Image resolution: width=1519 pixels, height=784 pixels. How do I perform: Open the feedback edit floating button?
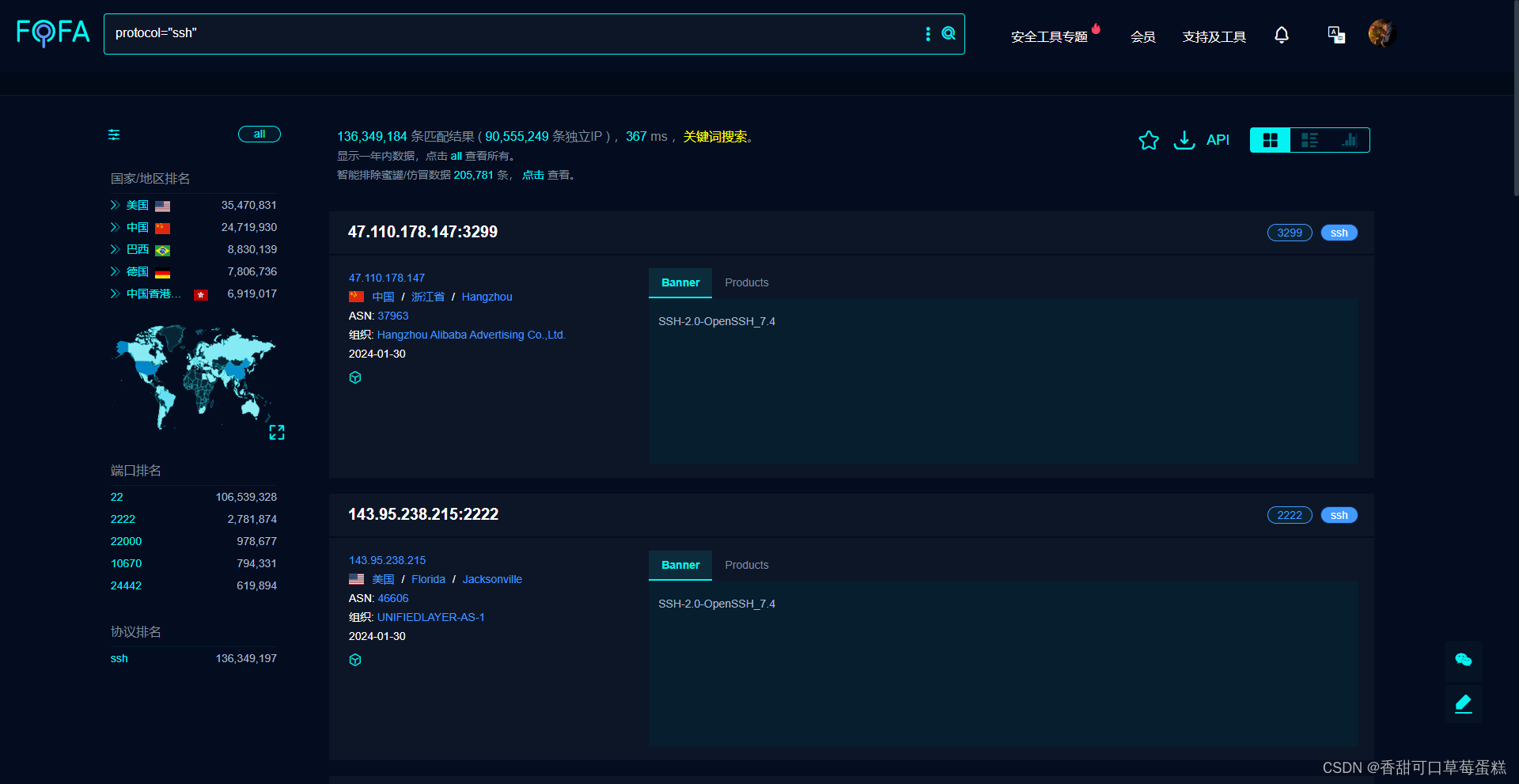[x=1464, y=703]
